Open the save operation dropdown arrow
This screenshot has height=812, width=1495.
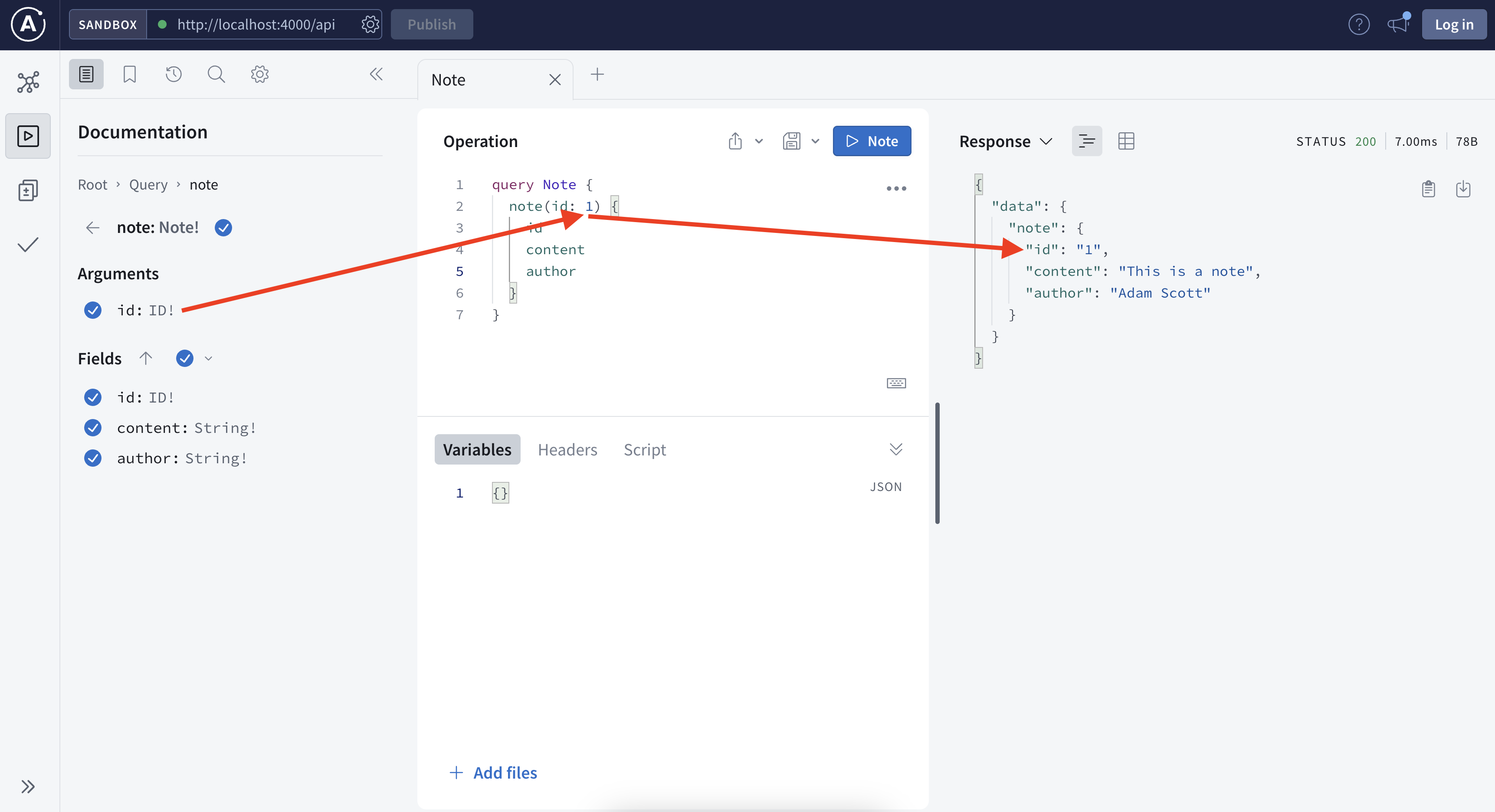click(x=816, y=141)
